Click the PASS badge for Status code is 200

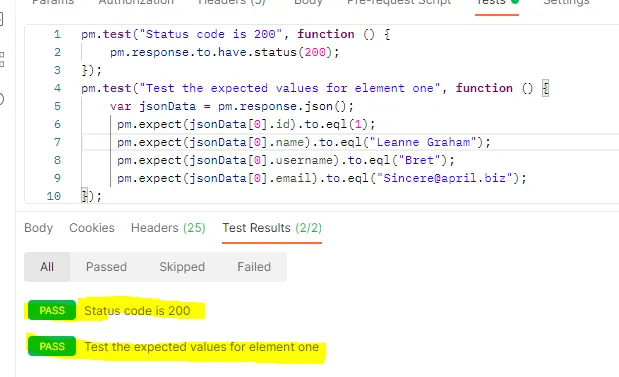coord(52,310)
